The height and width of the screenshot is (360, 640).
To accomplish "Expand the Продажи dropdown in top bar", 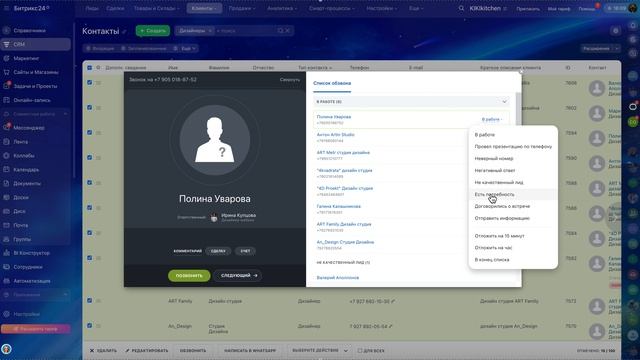I will (x=242, y=8).
